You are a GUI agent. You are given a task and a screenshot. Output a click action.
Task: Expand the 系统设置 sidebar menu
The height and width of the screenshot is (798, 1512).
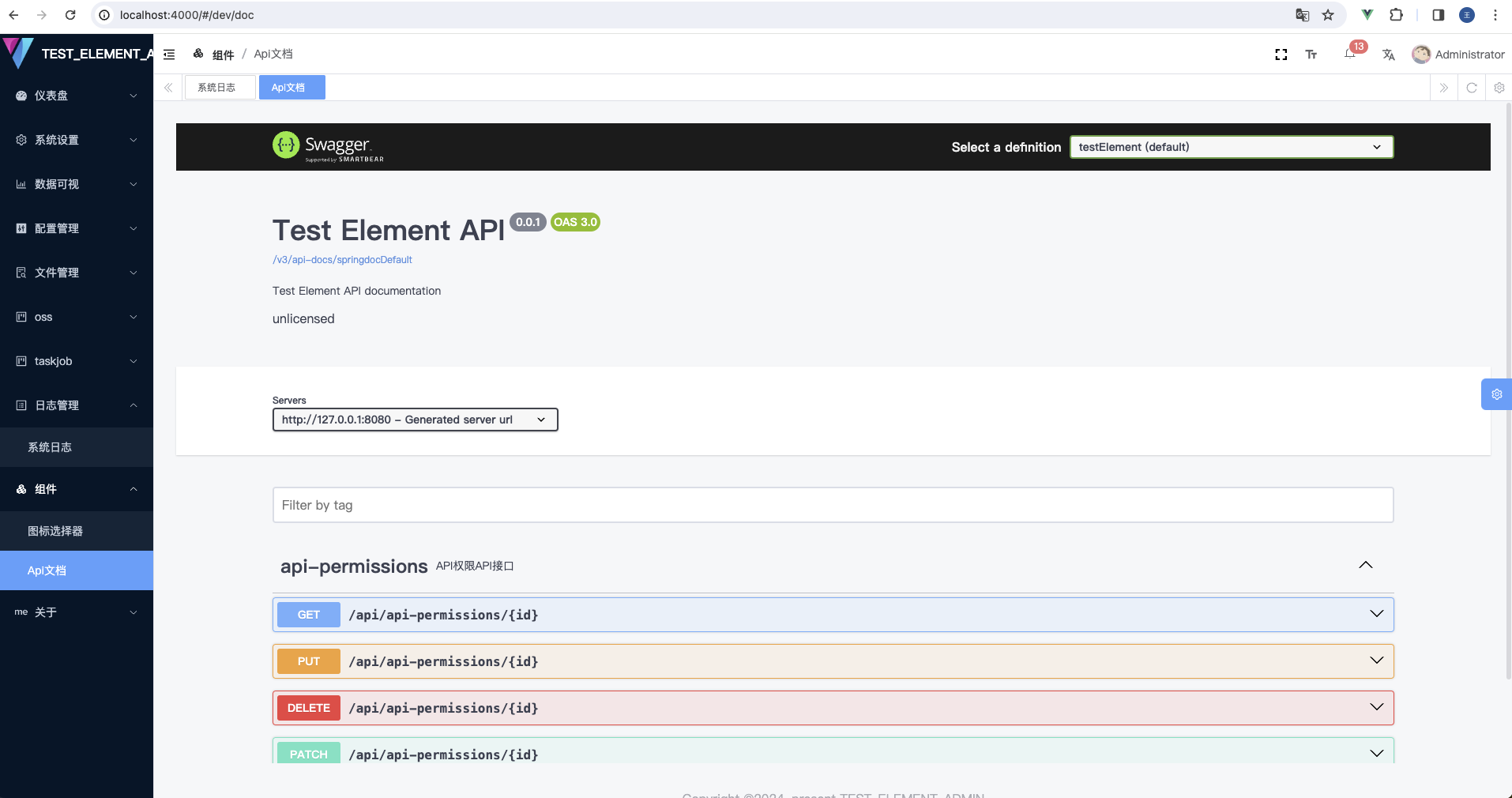77,140
